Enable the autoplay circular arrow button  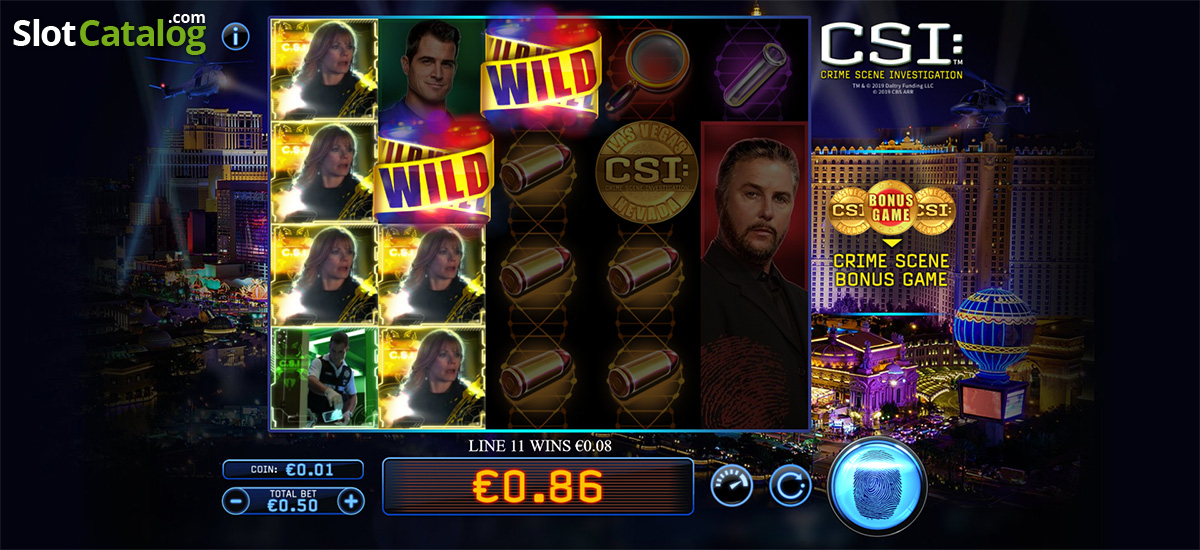click(x=790, y=486)
